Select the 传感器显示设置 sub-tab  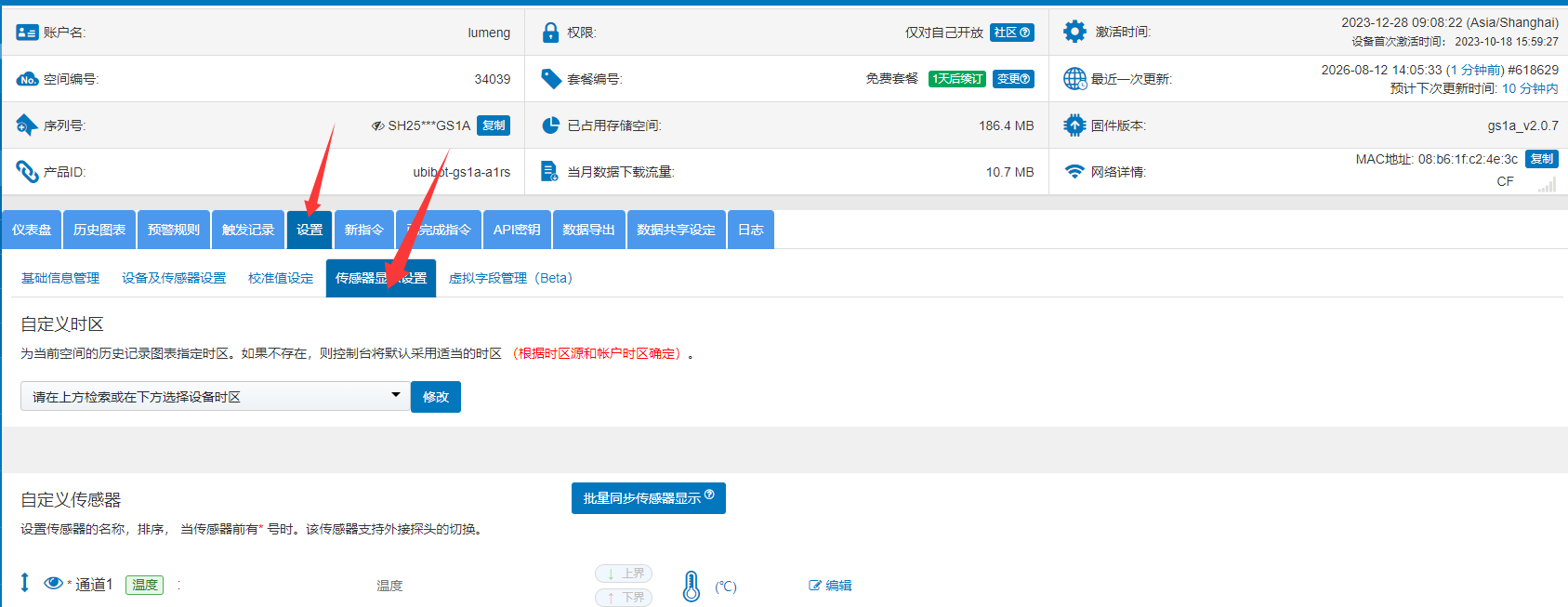[x=381, y=278]
